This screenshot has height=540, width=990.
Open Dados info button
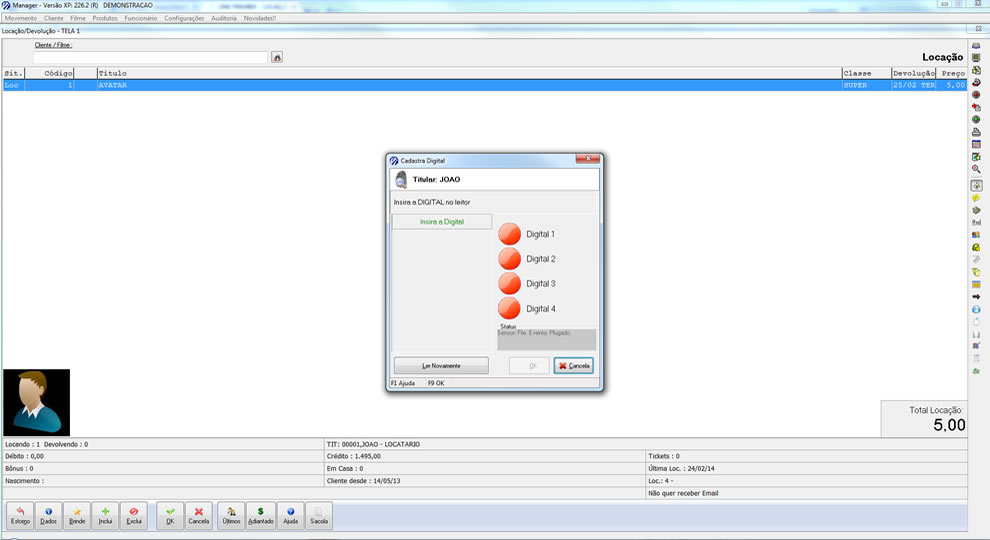(48, 515)
